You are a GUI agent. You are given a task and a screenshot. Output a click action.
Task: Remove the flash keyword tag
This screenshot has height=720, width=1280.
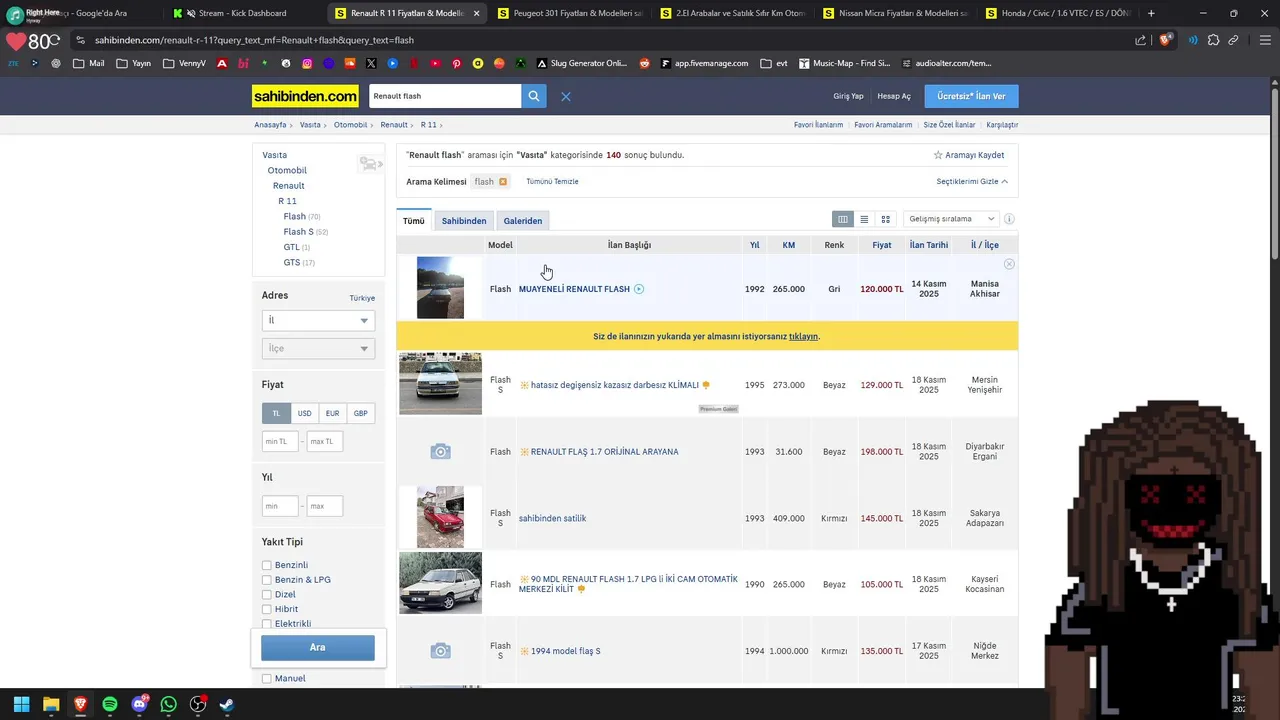[x=503, y=182]
